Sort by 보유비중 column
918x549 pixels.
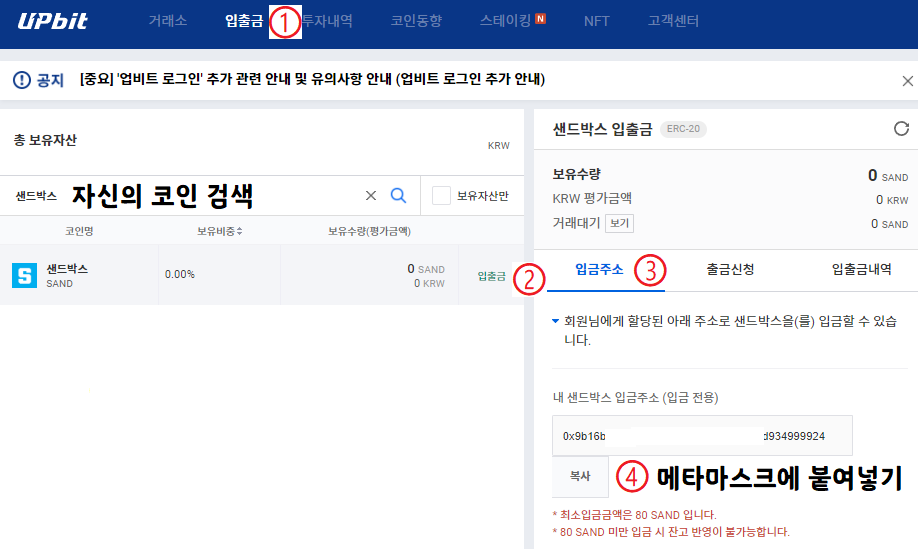[220, 231]
